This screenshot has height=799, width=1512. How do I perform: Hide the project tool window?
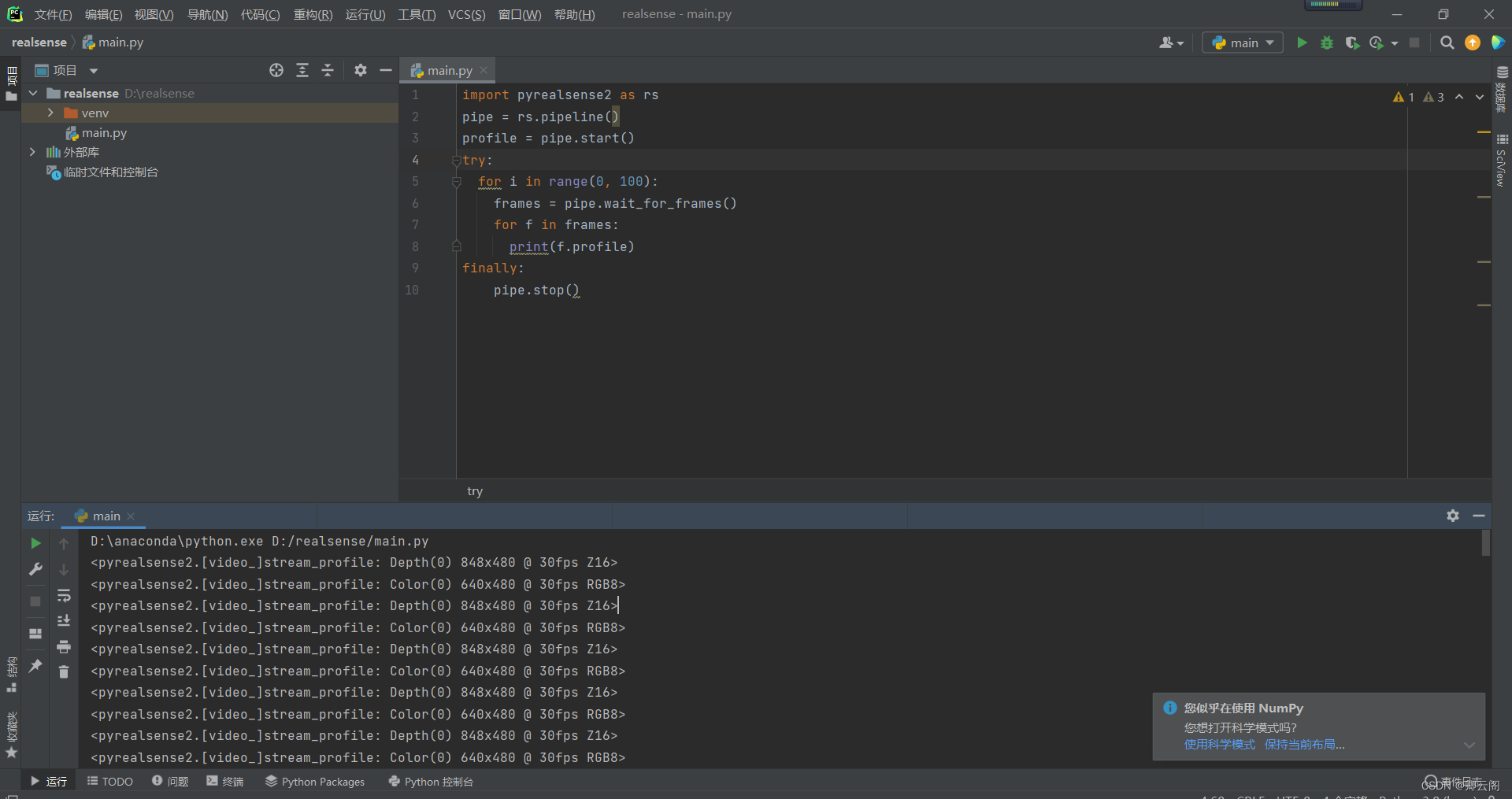click(386, 70)
